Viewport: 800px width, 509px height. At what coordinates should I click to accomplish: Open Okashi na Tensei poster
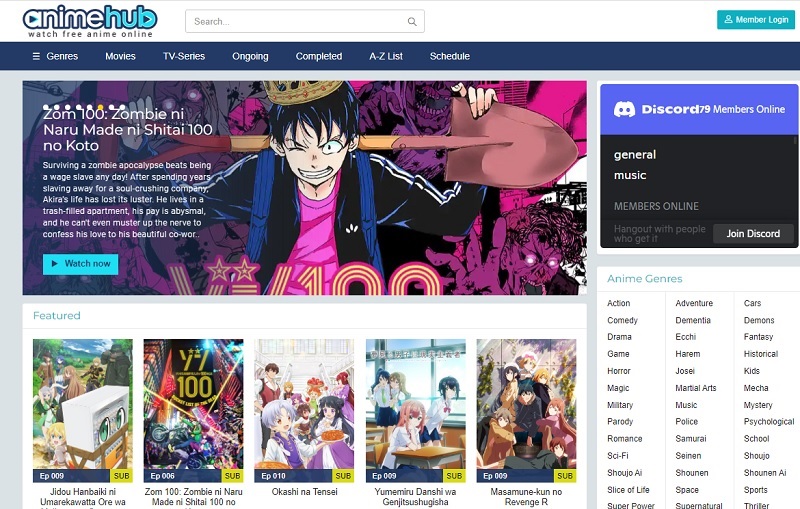pos(304,411)
